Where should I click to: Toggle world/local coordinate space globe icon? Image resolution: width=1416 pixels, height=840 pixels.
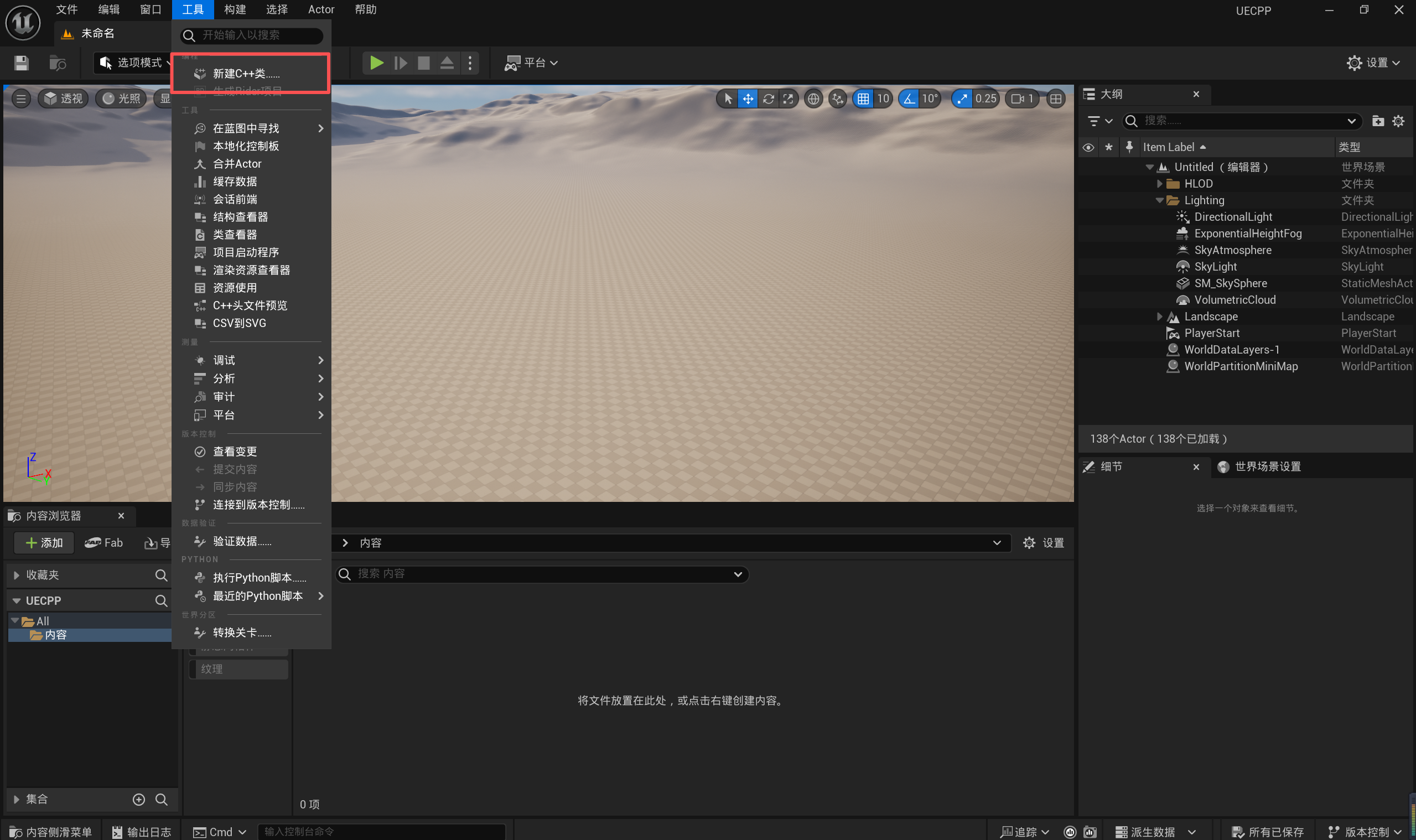(813, 99)
